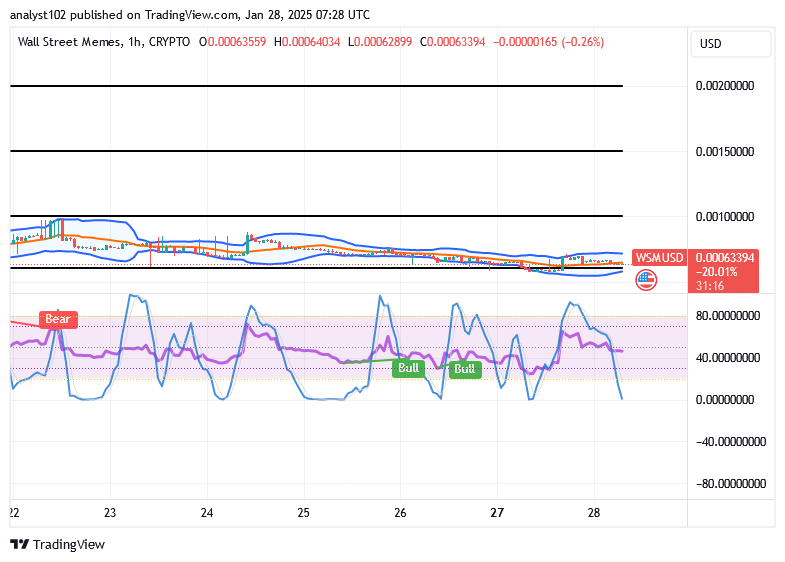Screen dimensions: 785x562
Task: Click the black horizontal line at 0.00200000
Action: (x=316, y=86)
